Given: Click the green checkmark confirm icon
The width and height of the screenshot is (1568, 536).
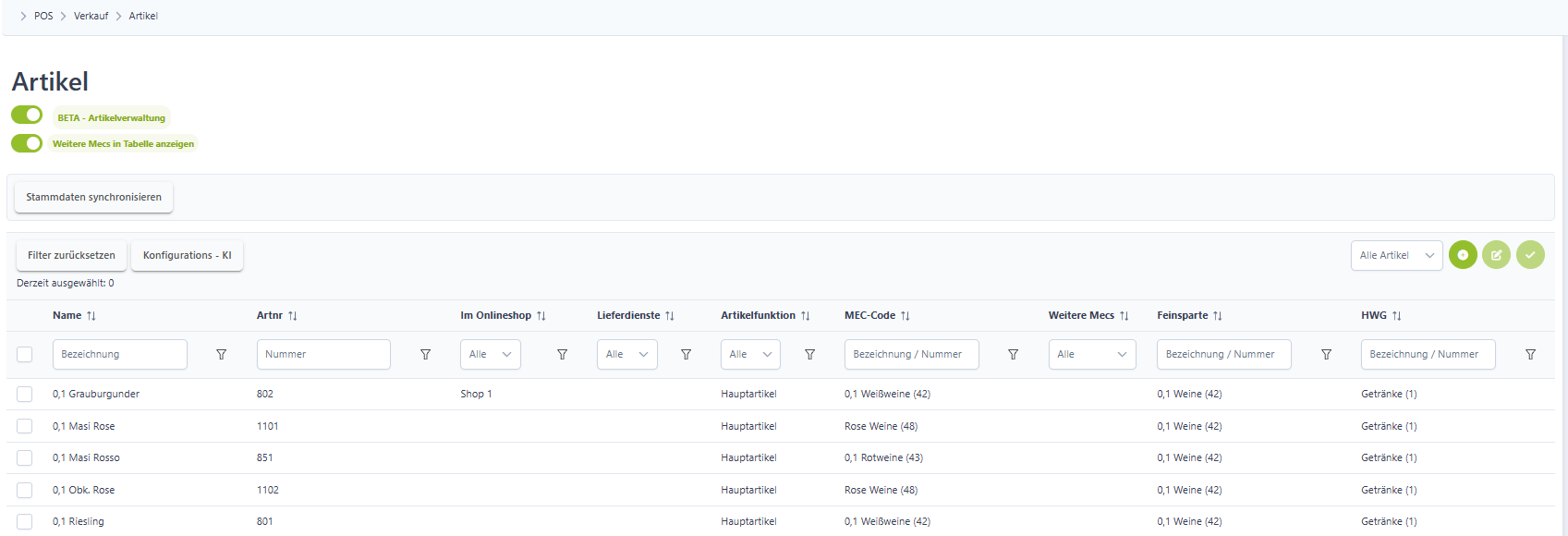Looking at the screenshot, I should coord(1530,255).
